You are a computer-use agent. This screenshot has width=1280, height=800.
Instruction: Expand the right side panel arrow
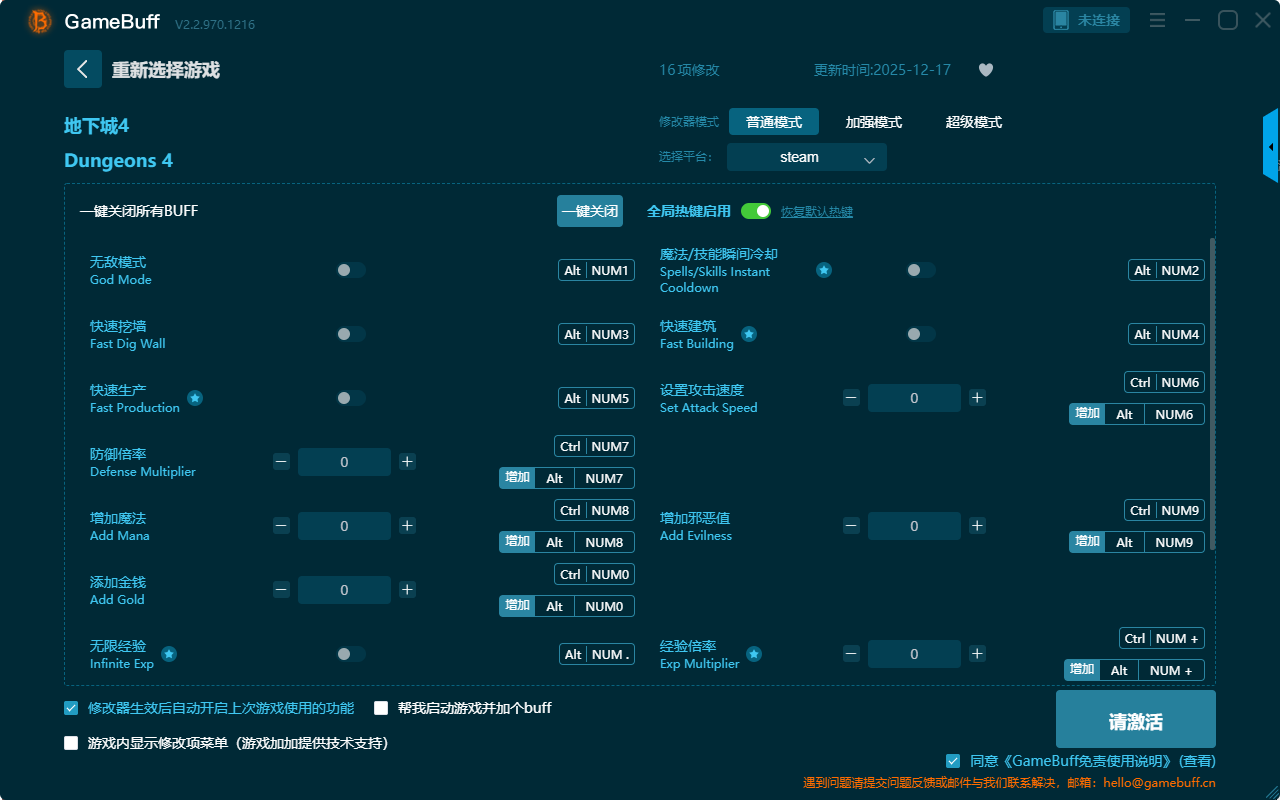tap(1270, 147)
